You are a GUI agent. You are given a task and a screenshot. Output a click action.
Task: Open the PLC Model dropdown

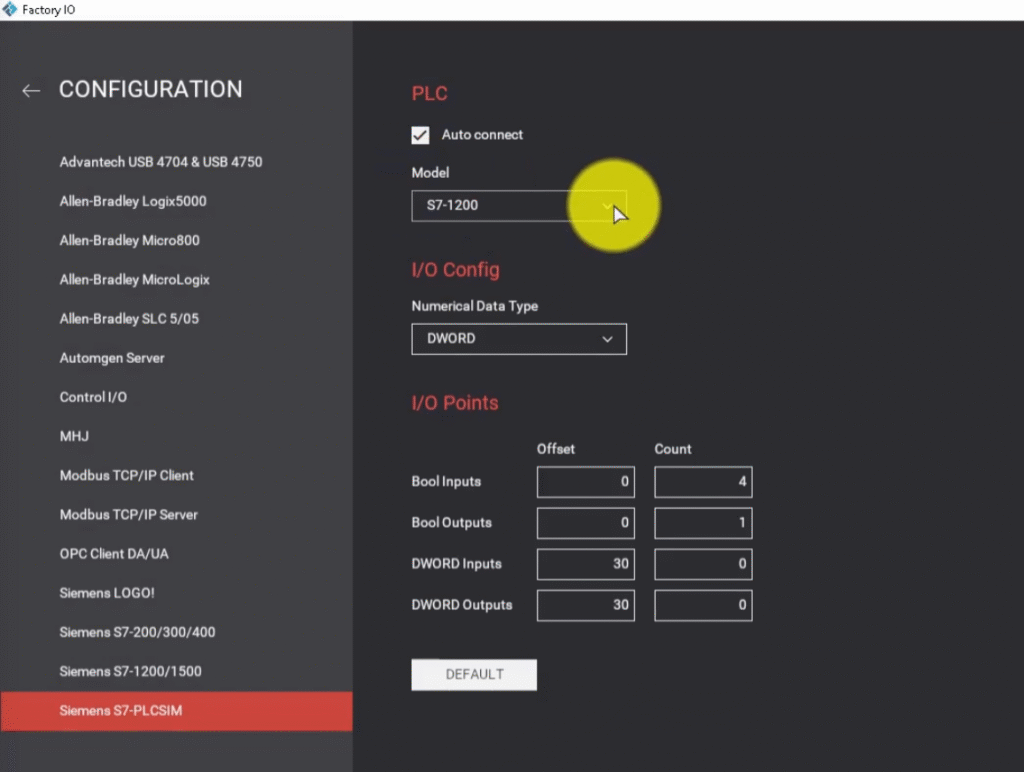click(518, 205)
